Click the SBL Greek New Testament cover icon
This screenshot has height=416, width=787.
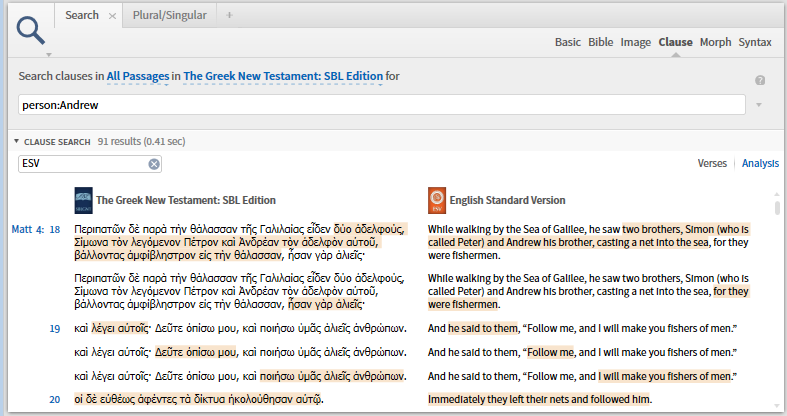tap(83, 200)
